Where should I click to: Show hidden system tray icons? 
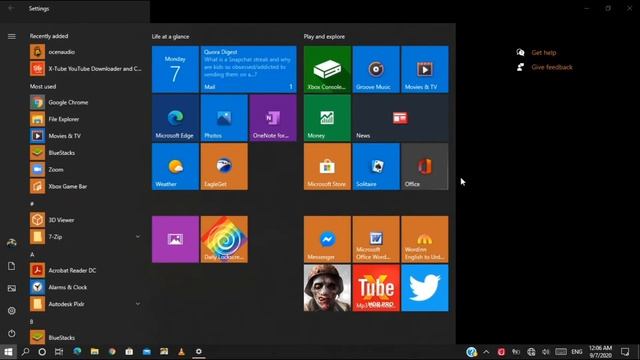(486, 351)
